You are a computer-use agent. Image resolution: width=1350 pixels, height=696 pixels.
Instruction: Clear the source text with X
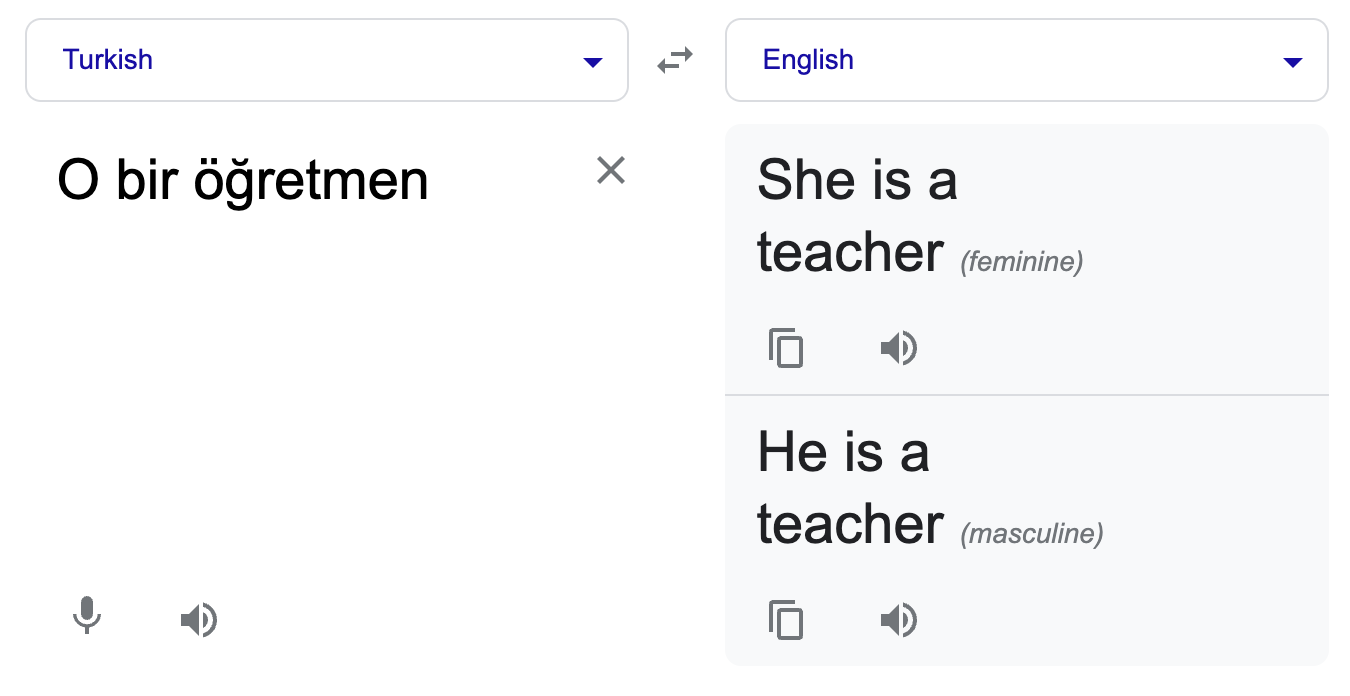(x=610, y=170)
